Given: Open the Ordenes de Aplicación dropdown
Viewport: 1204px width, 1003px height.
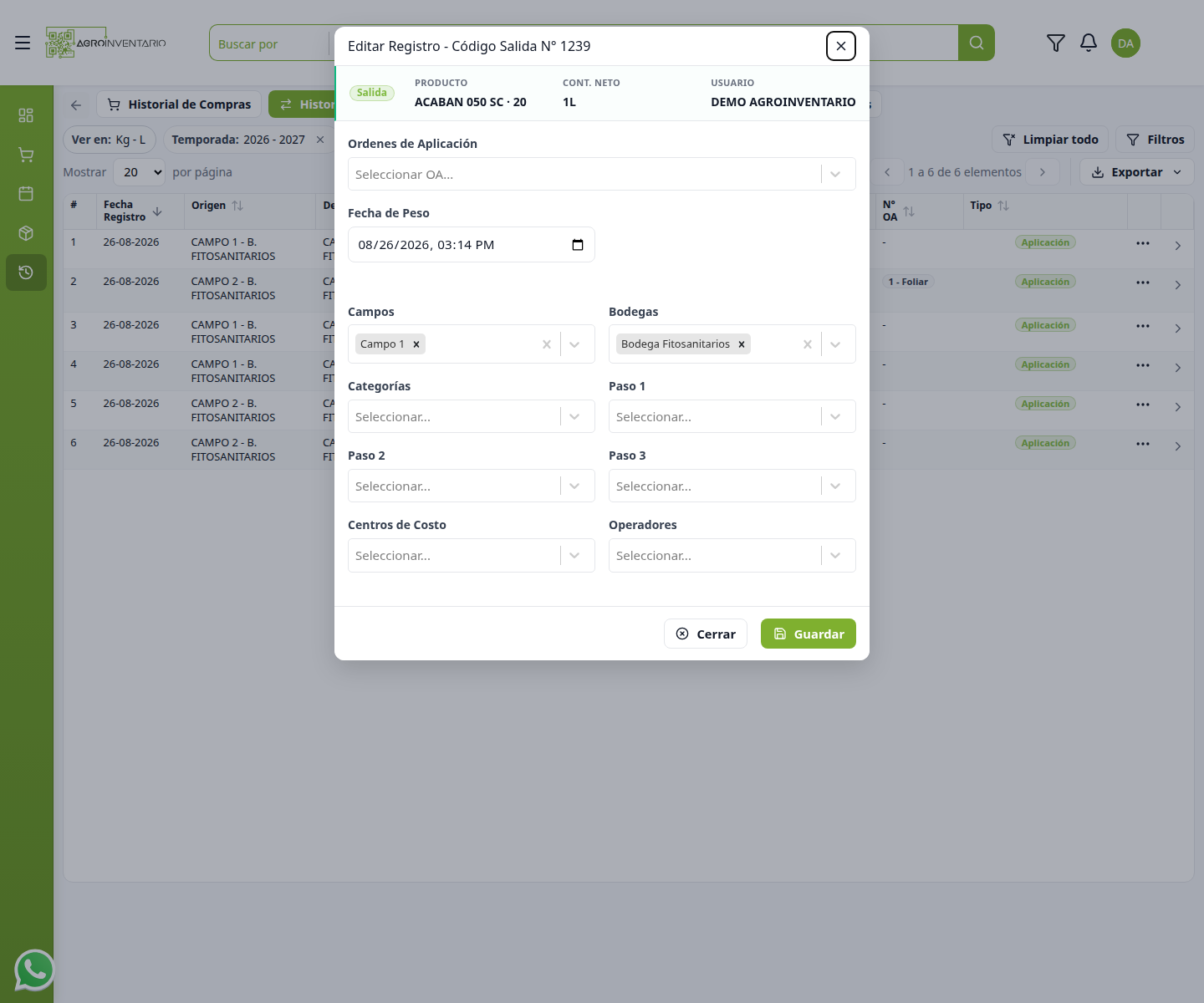Looking at the screenshot, I should click(602, 174).
